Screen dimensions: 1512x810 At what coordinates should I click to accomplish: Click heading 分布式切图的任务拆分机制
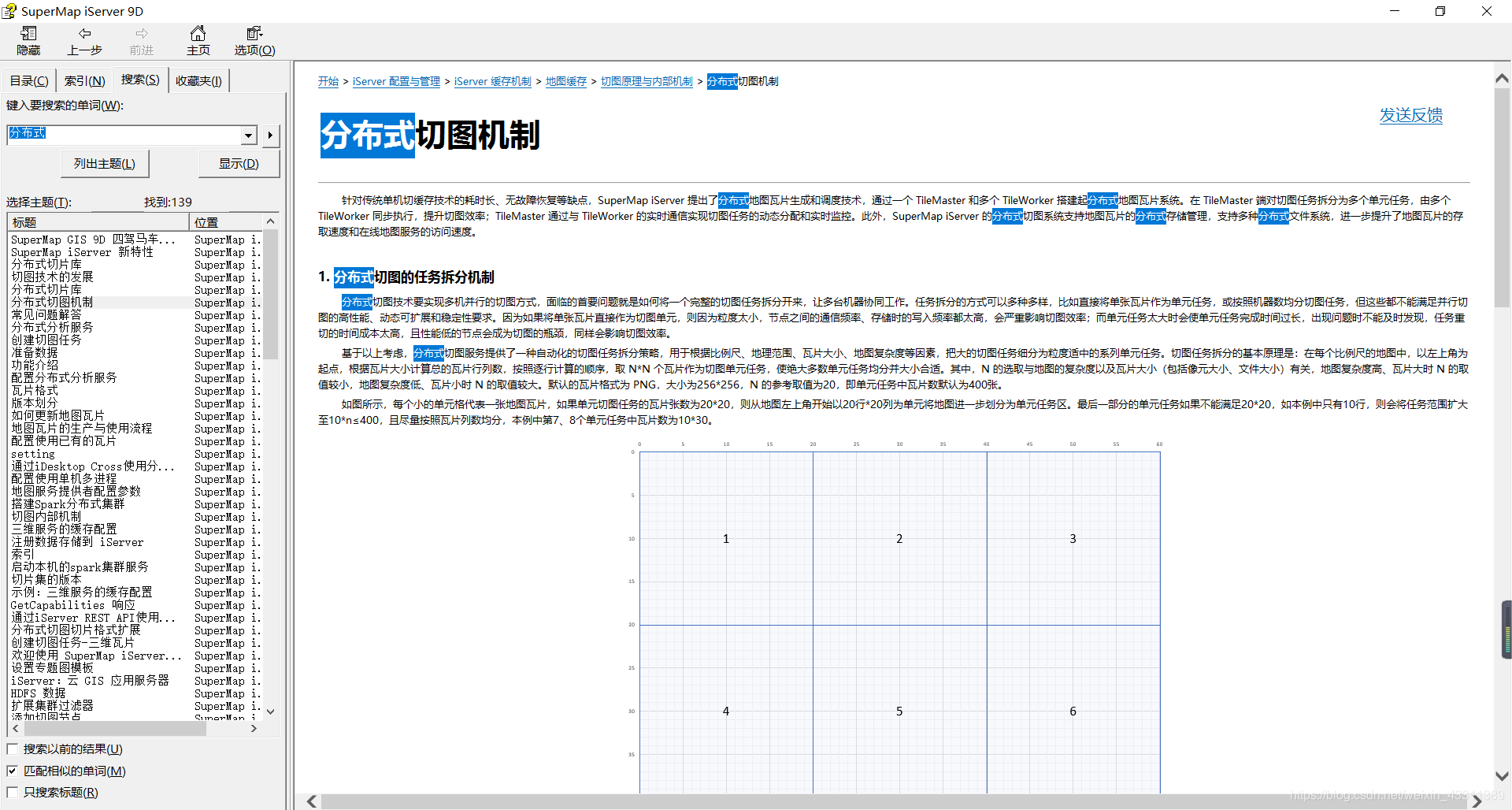click(413, 277)
